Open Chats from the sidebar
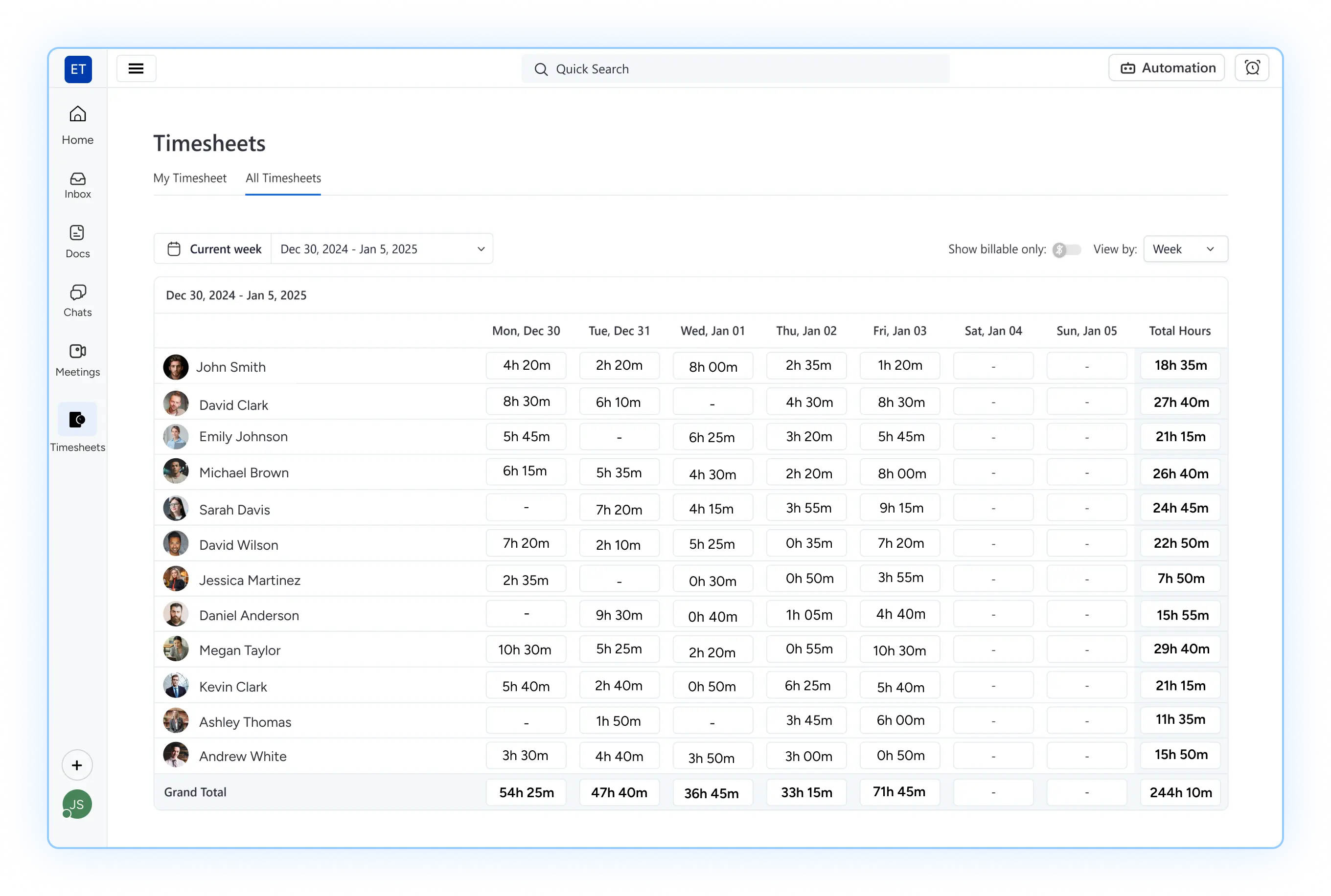This screenshot has height=896, width=1331. click(77, 301)
